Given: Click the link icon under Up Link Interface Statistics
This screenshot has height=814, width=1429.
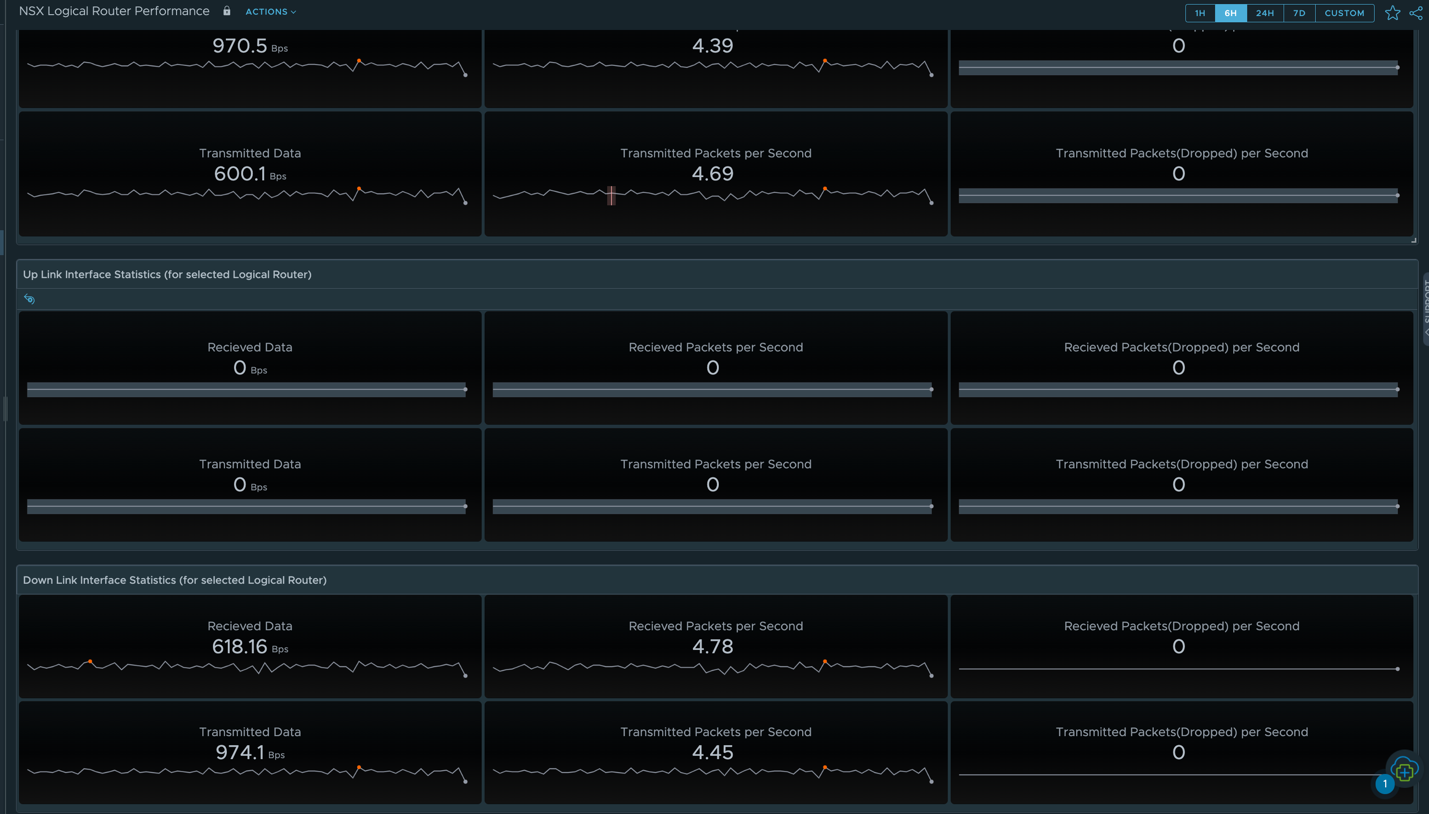Looking at the screenshot, I should click(29, 299).
